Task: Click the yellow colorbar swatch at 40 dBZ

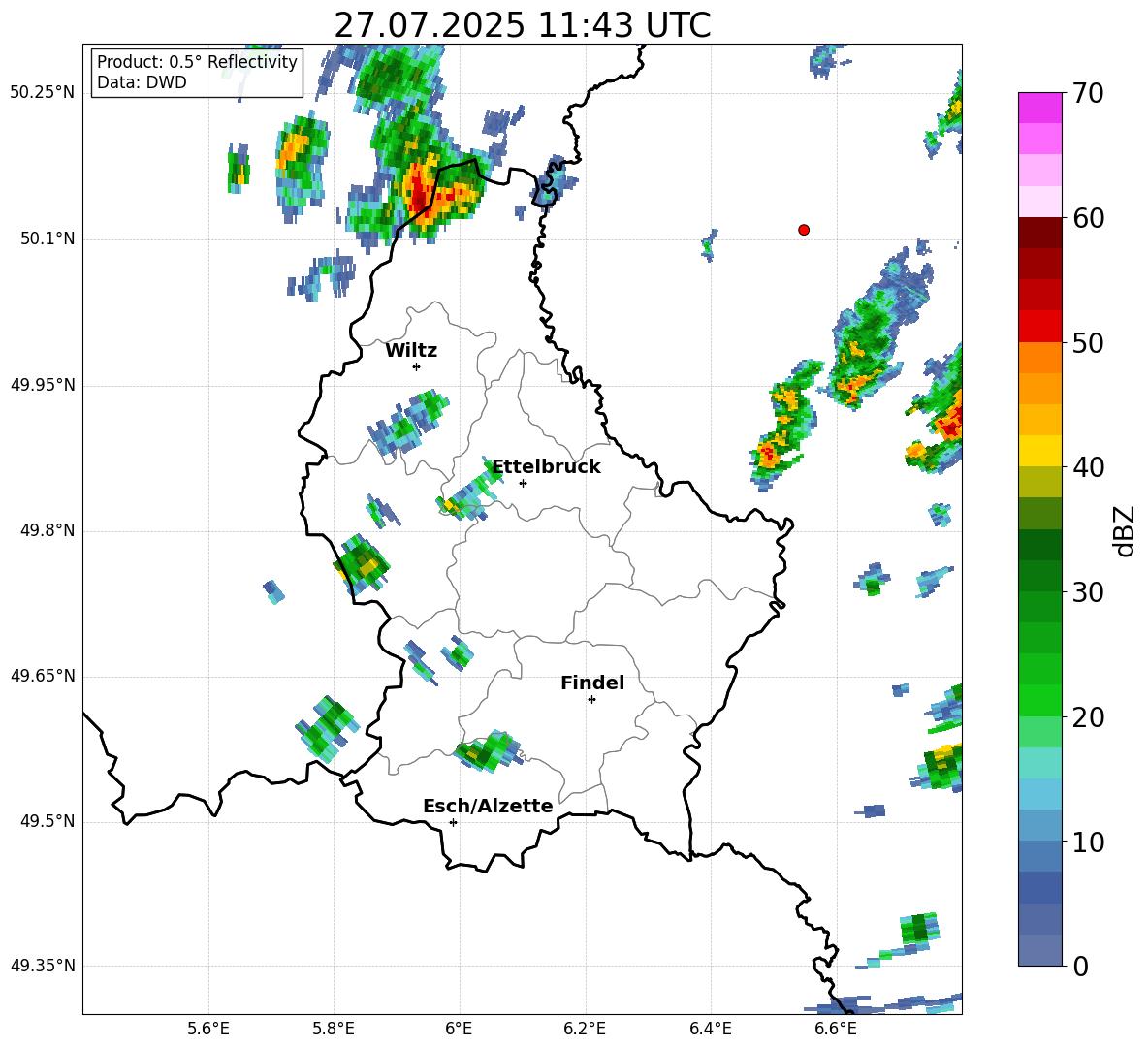Action: coord(1040,451)
